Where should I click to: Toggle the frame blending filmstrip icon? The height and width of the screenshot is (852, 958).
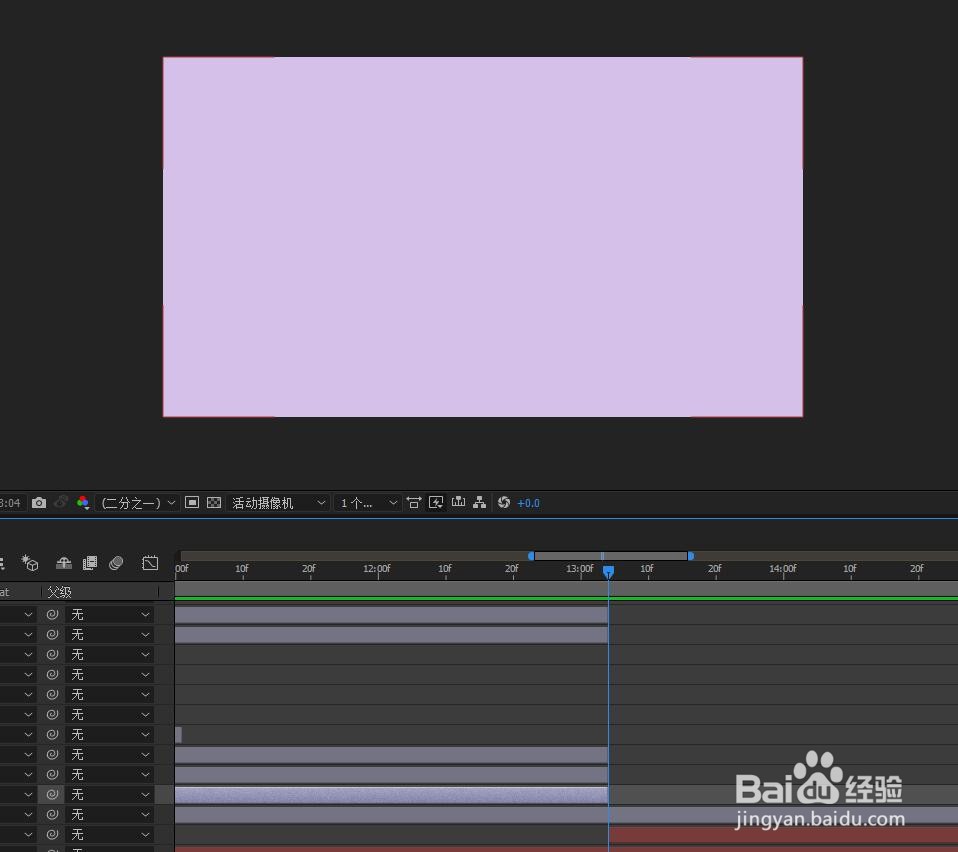[90, 563]
